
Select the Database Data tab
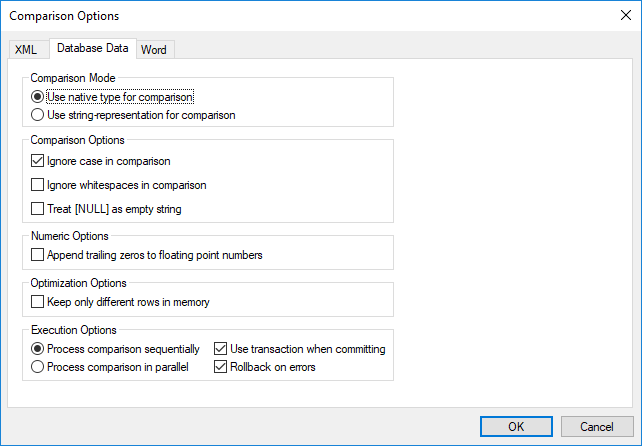point(91,48)
